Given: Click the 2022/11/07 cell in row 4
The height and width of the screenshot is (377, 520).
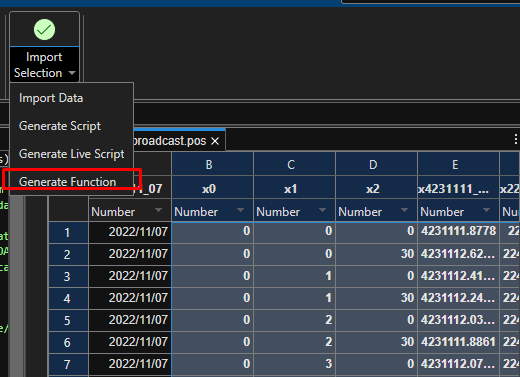Looking at the screenshot, I should 130,298.
